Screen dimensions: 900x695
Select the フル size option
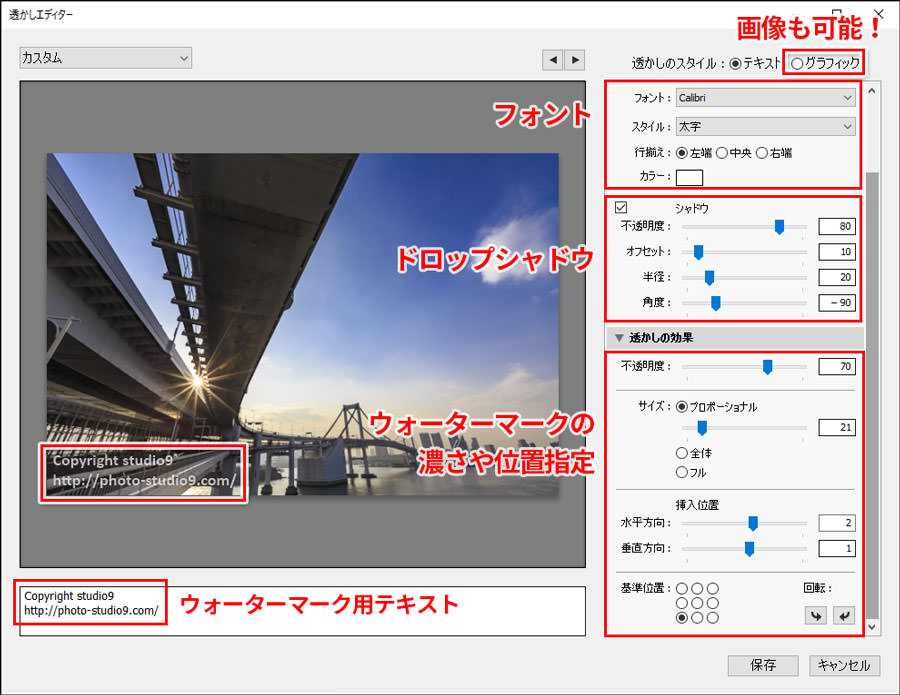click(682, 472)
